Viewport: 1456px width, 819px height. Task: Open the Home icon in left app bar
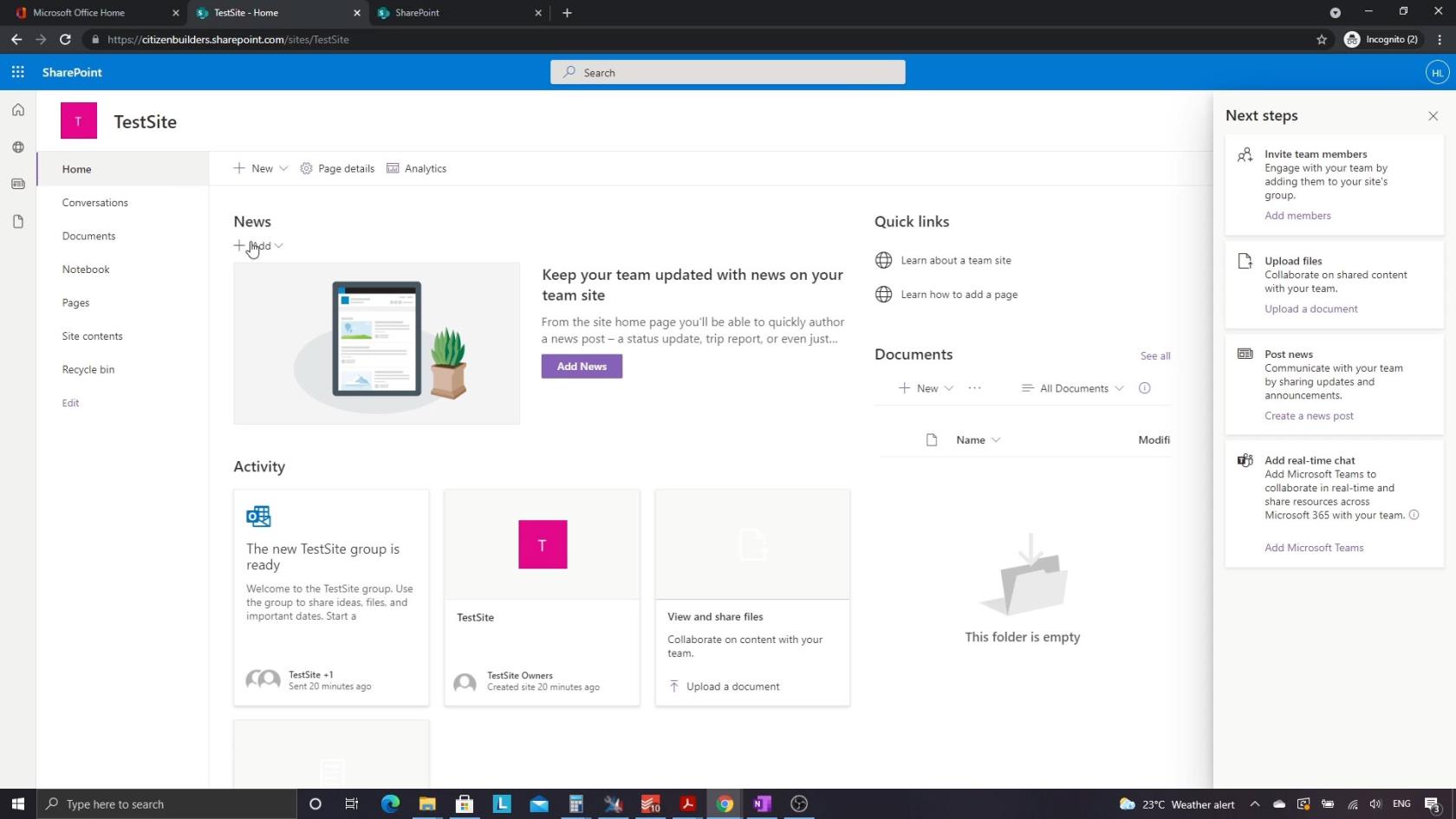pyautogui.click(x=17, y=110)
